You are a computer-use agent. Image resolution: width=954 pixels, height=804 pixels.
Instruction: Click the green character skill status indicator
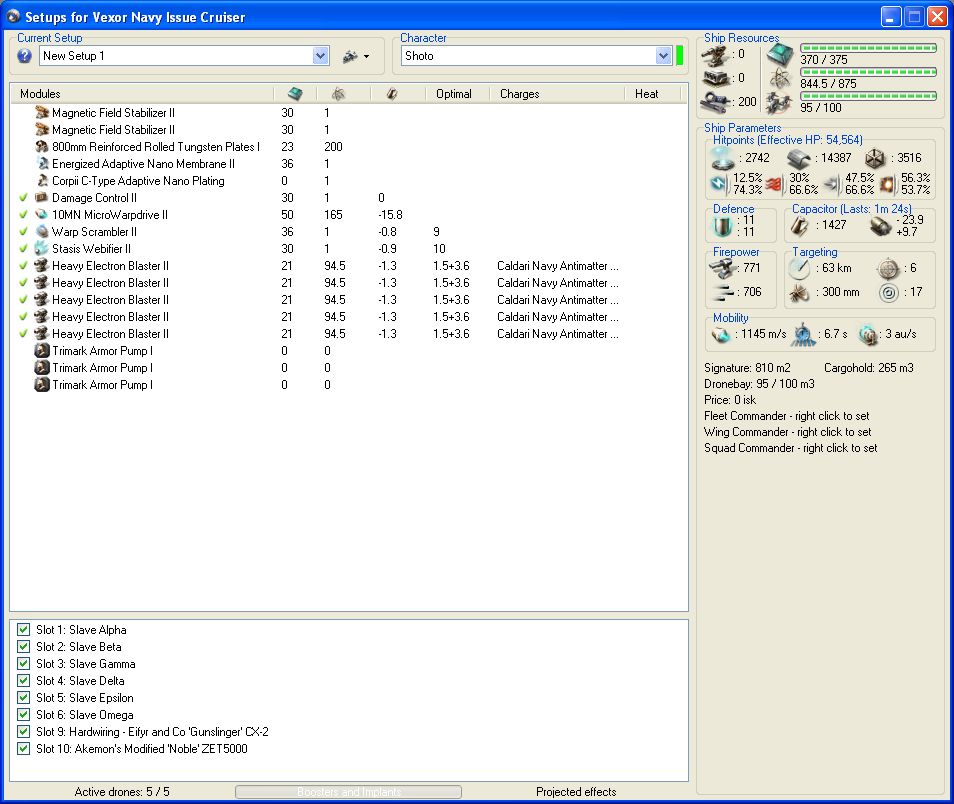coord(680,55)
